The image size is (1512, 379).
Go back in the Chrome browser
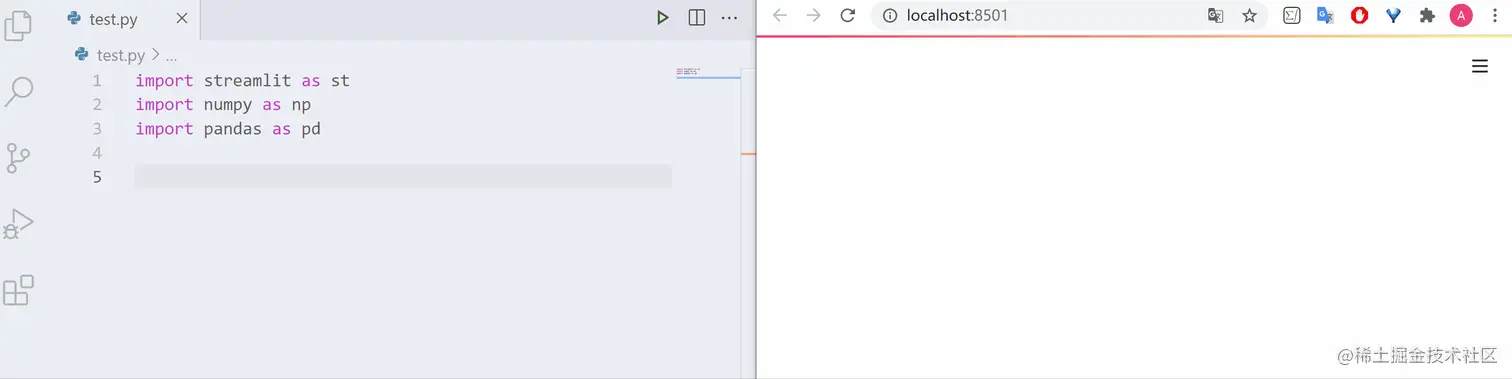(x=780, y=15)
